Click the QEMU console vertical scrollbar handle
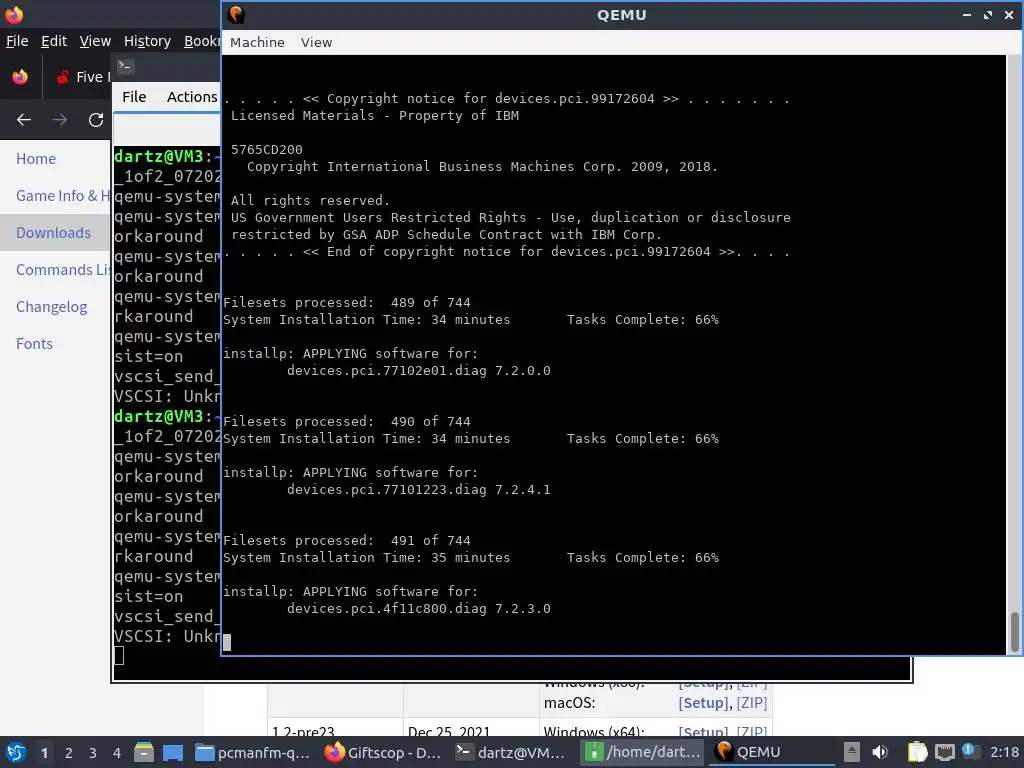This screenshot has width=1024, height=768. (1014, 632)
